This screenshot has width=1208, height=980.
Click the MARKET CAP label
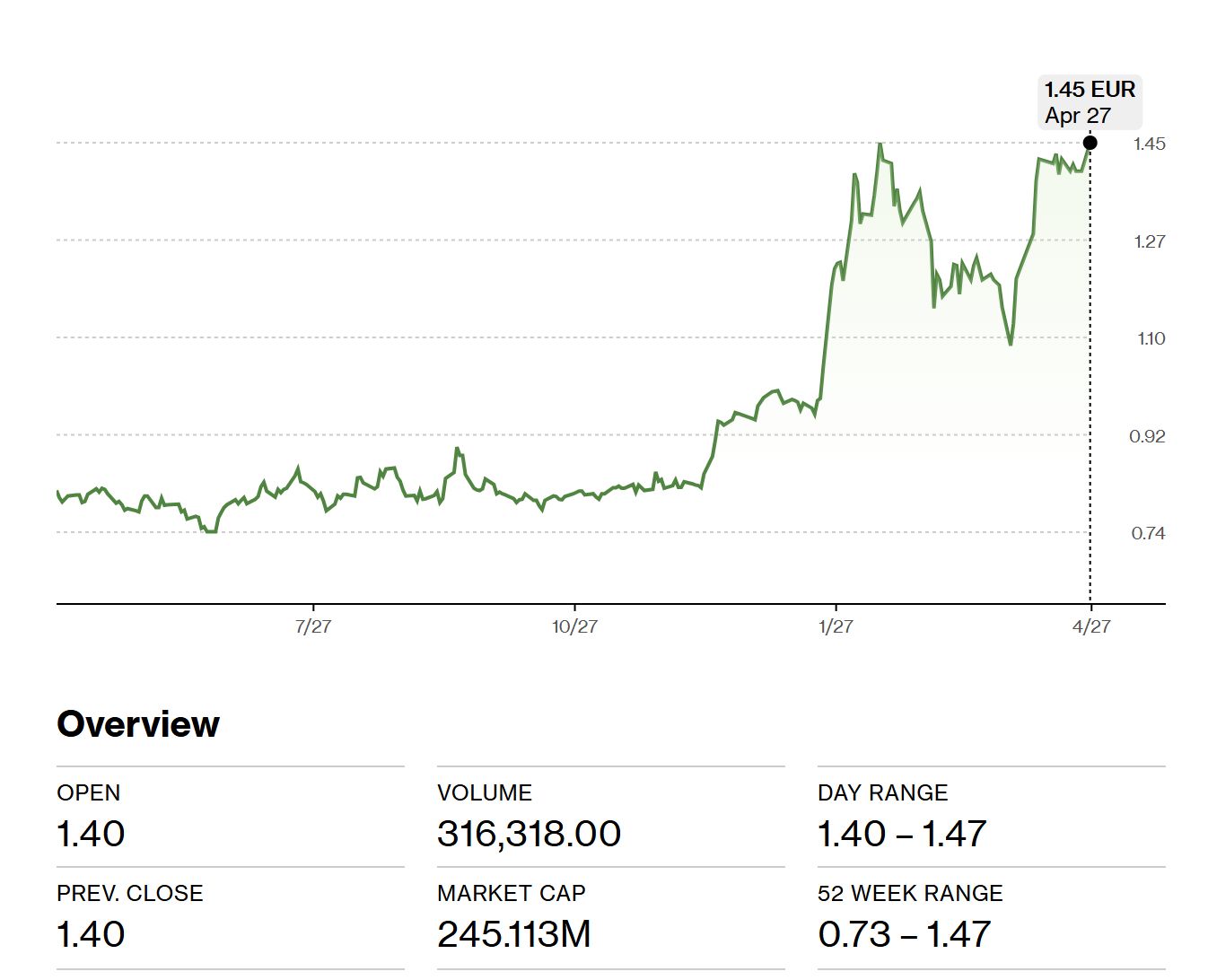511,893
